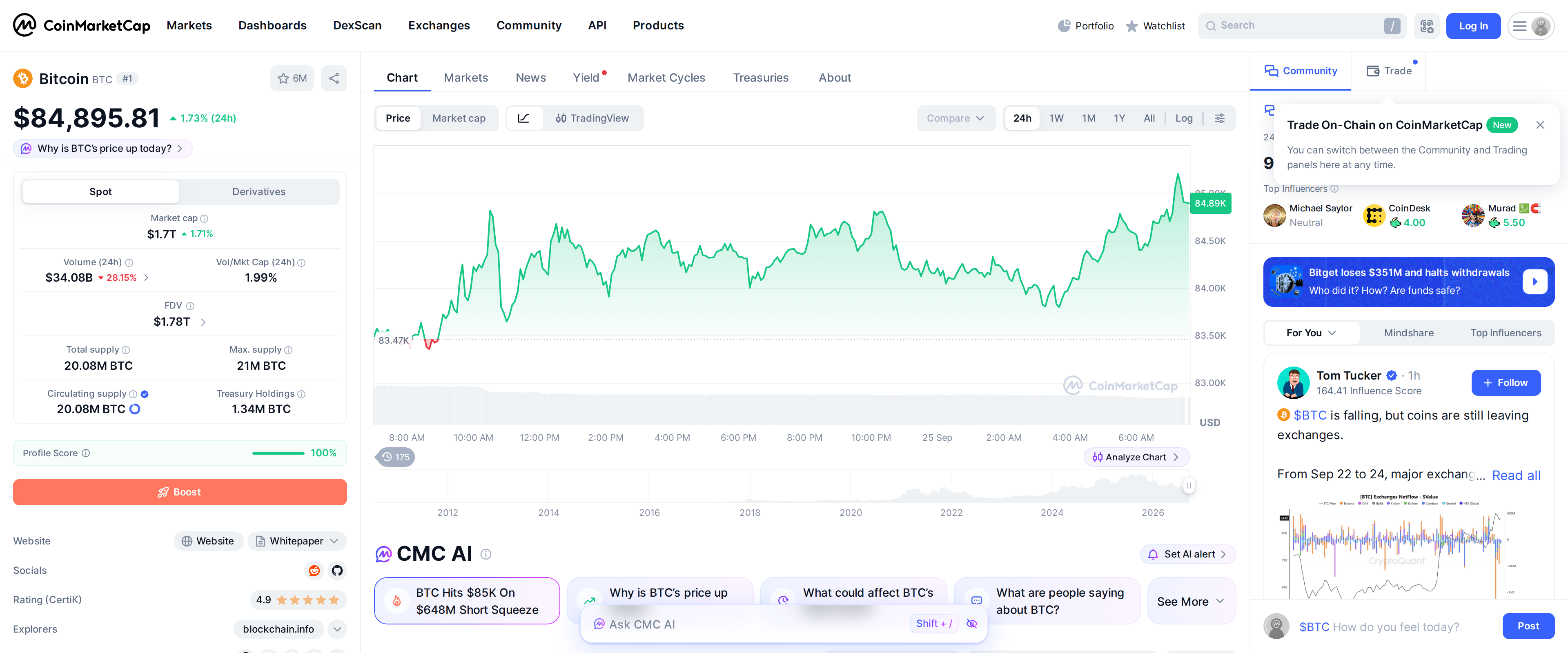The width and height of the screenshot is (1568, 653).
Task: Click the CertiK rating stars
Action: tap(307, 600)
